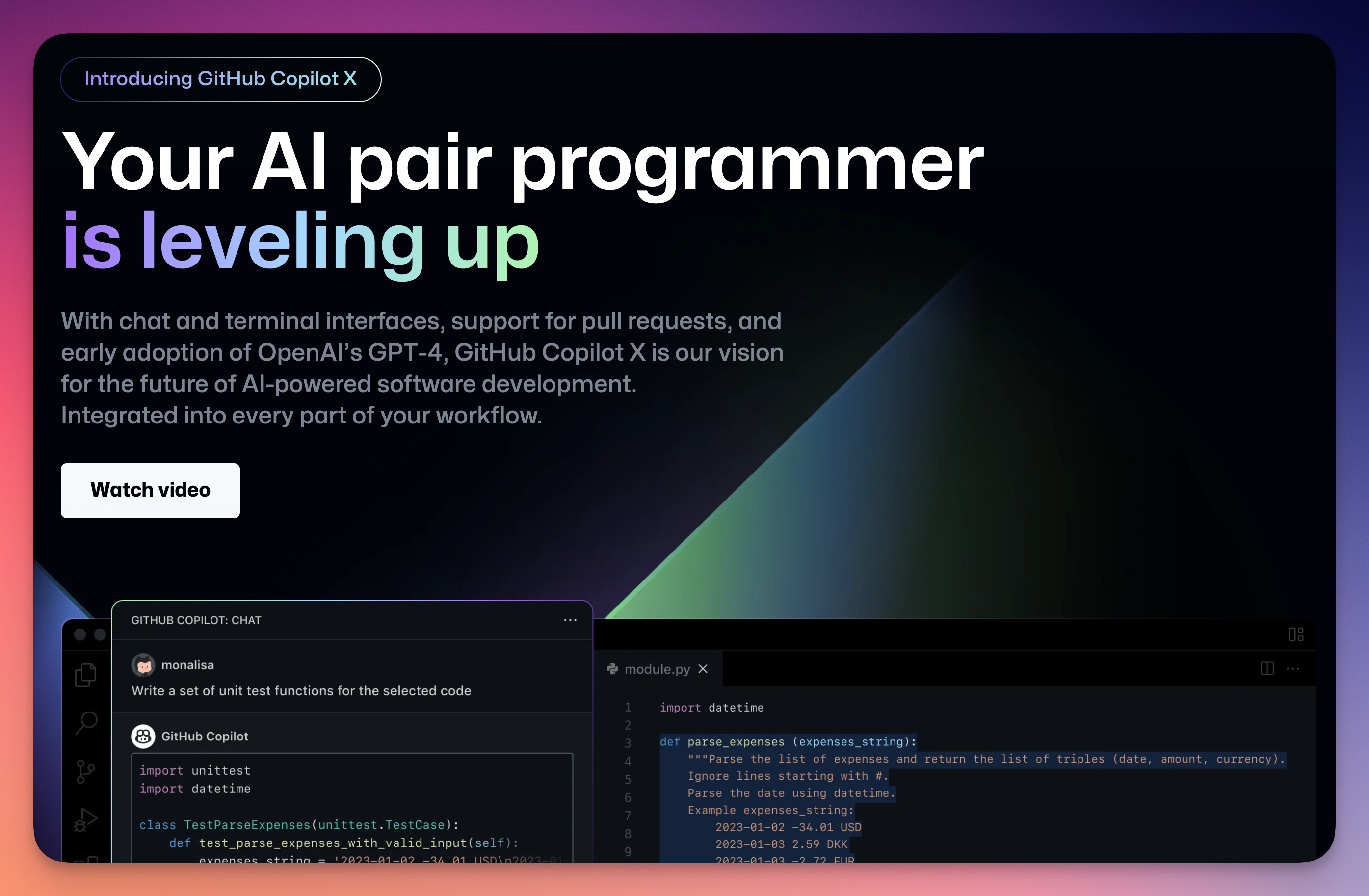Click 'import unittest' line in chat code
This screenshot has width=1369, height=896.
click(195, 771)
